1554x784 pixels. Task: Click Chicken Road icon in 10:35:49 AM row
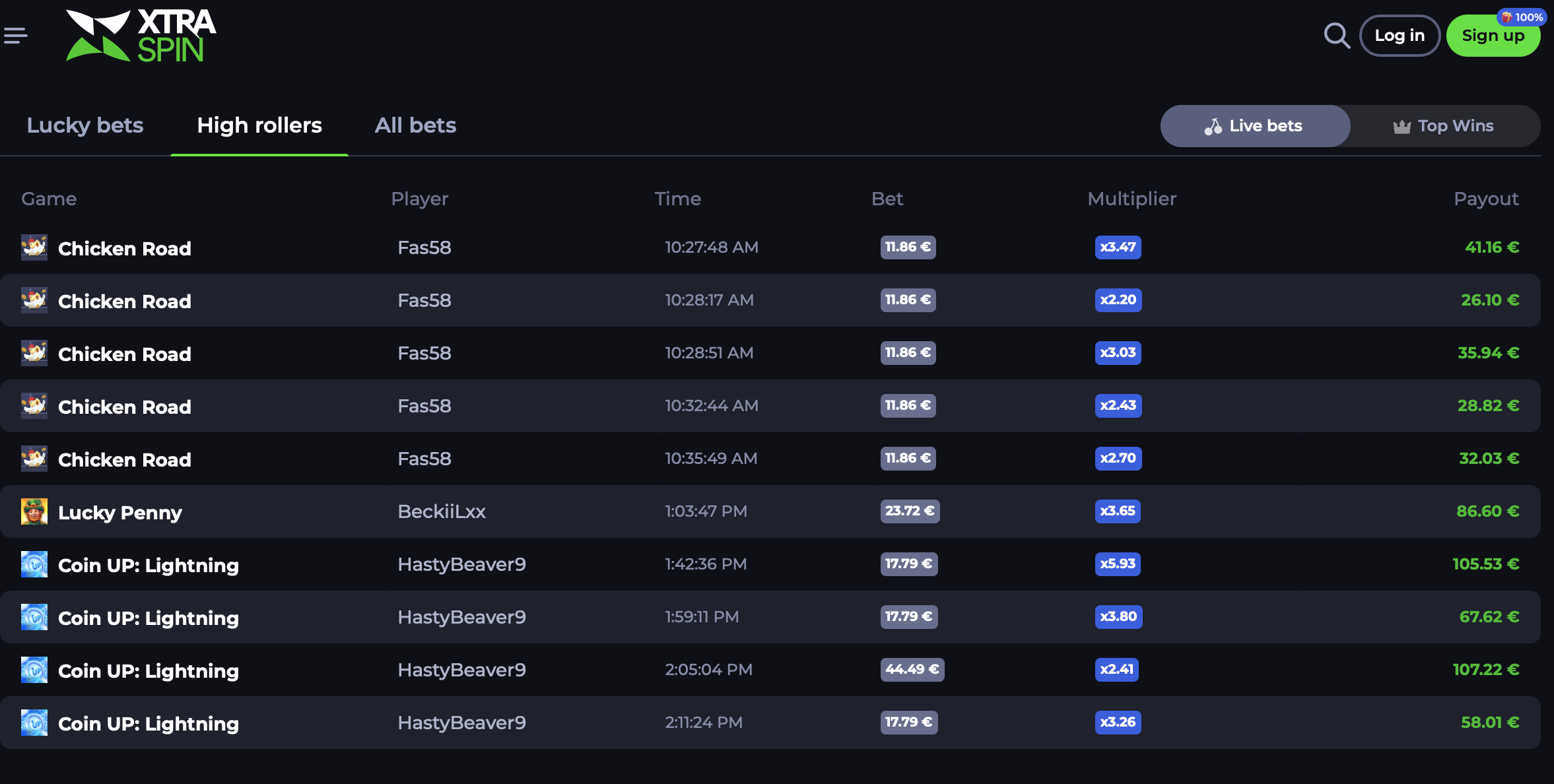[x=34, y=459]
